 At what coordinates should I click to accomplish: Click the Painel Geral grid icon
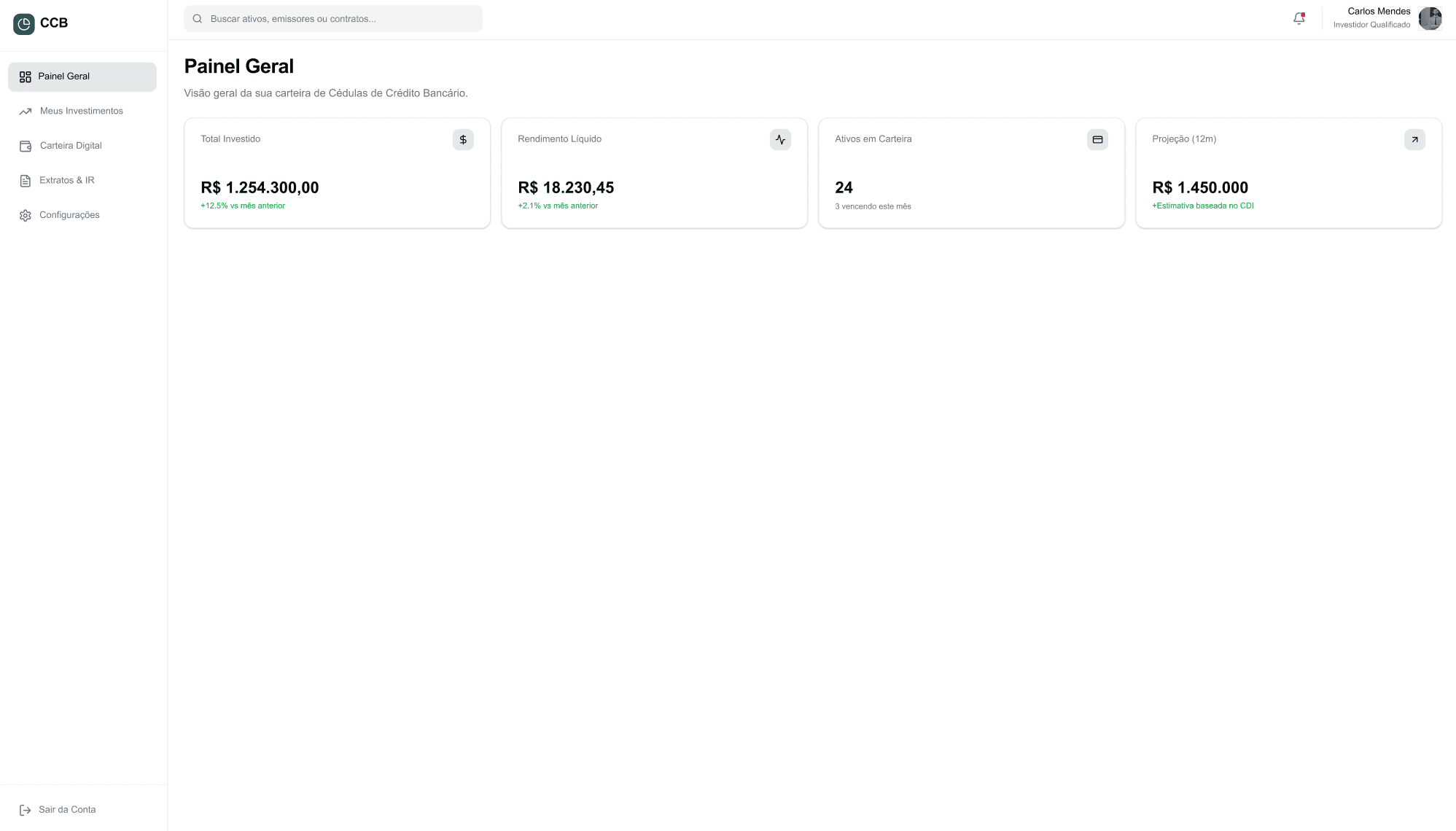26,76
